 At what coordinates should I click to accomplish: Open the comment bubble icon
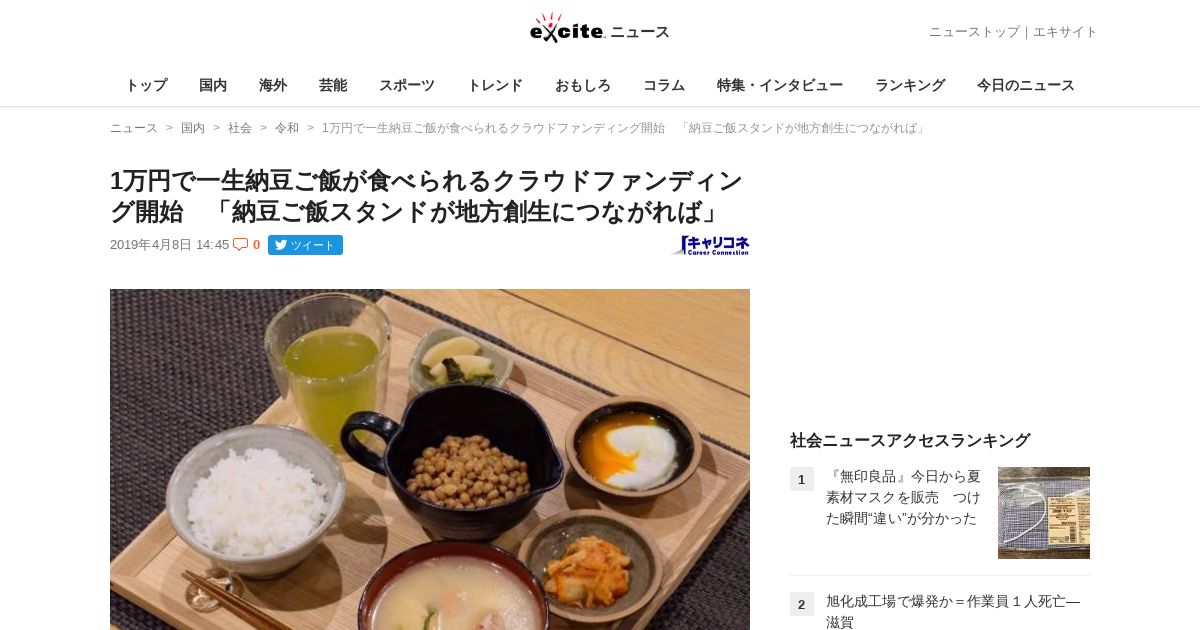tap(240, 244)
